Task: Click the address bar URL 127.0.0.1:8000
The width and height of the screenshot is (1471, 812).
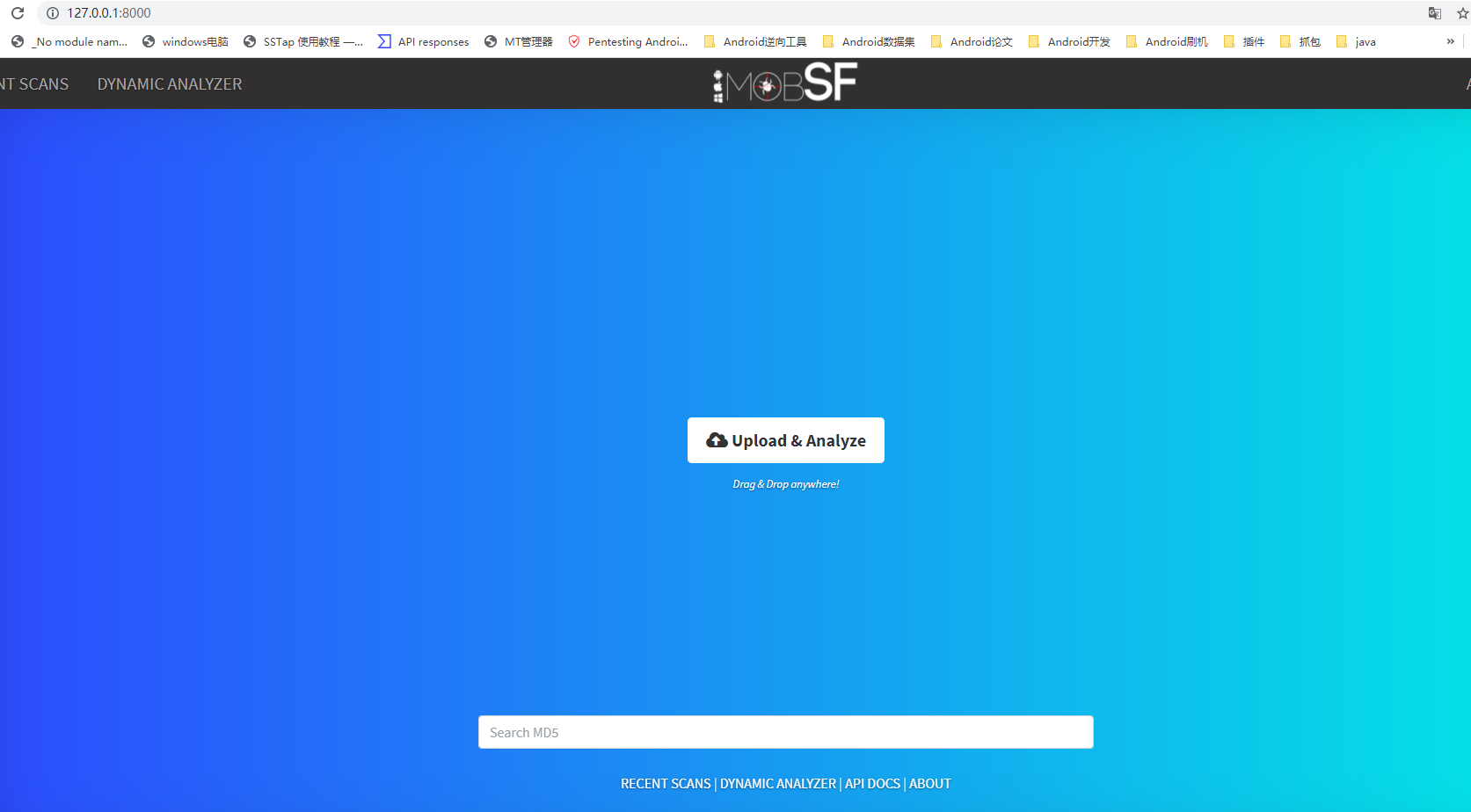Action: (109, 13)
